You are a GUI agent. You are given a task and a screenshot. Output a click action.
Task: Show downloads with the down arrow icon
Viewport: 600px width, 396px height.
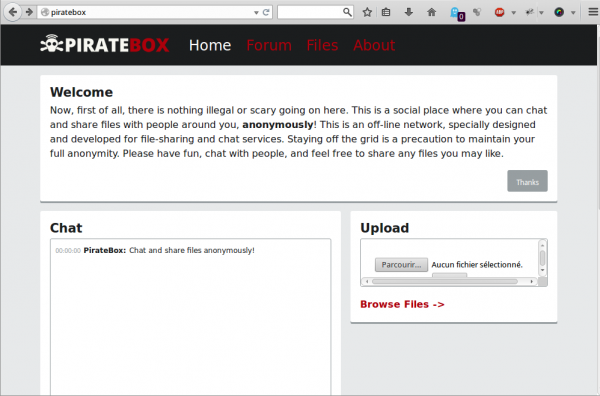point(409,12)
